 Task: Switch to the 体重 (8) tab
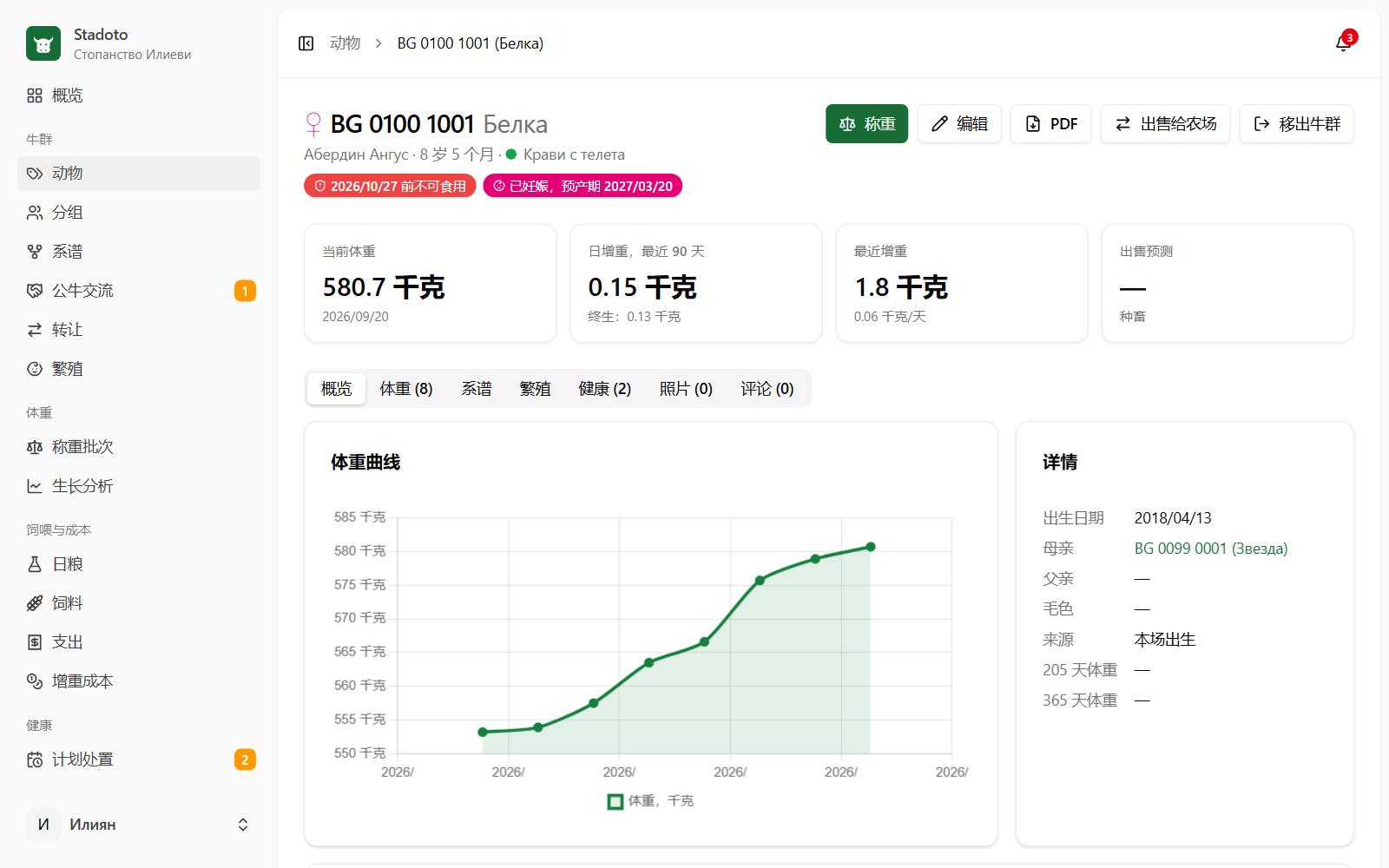tap(406, 389)
